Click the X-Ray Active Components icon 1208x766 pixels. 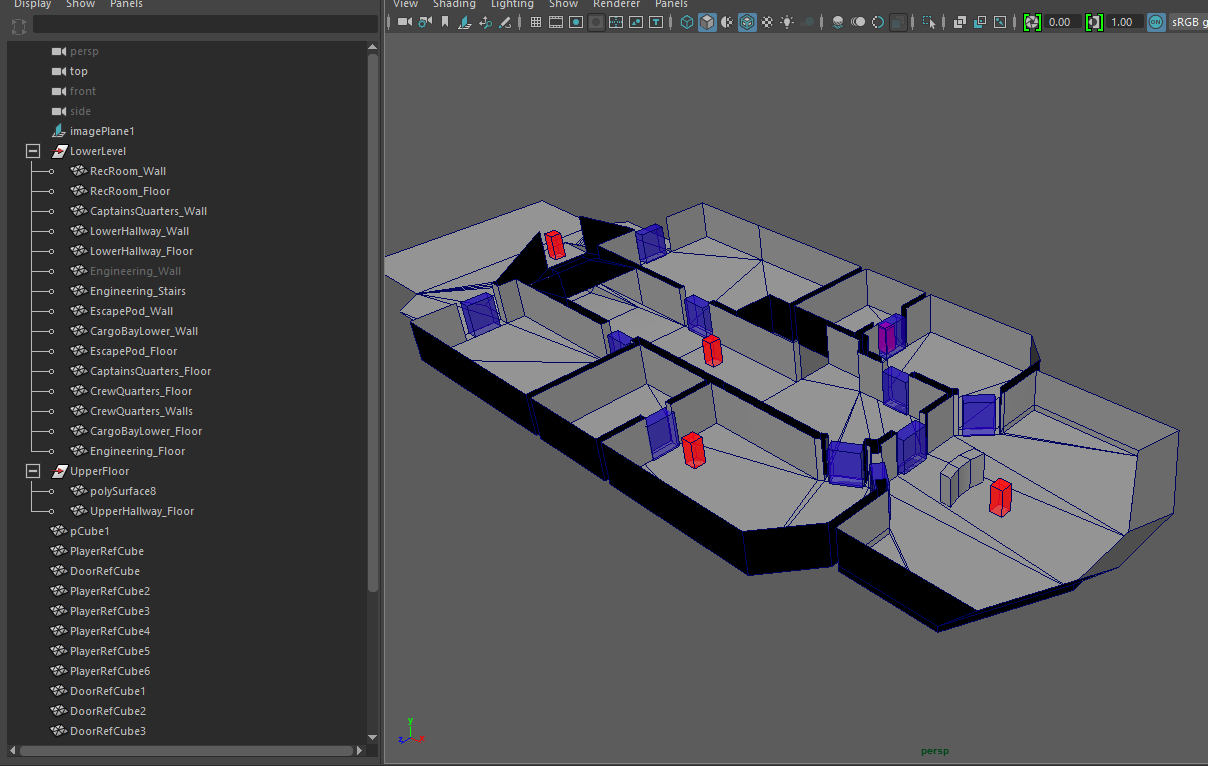(980, 22)
